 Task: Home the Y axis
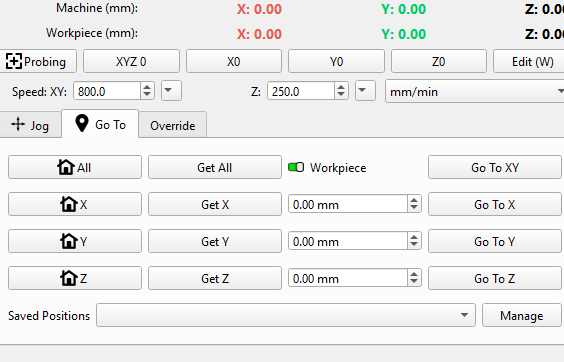[x=75, y=241]
